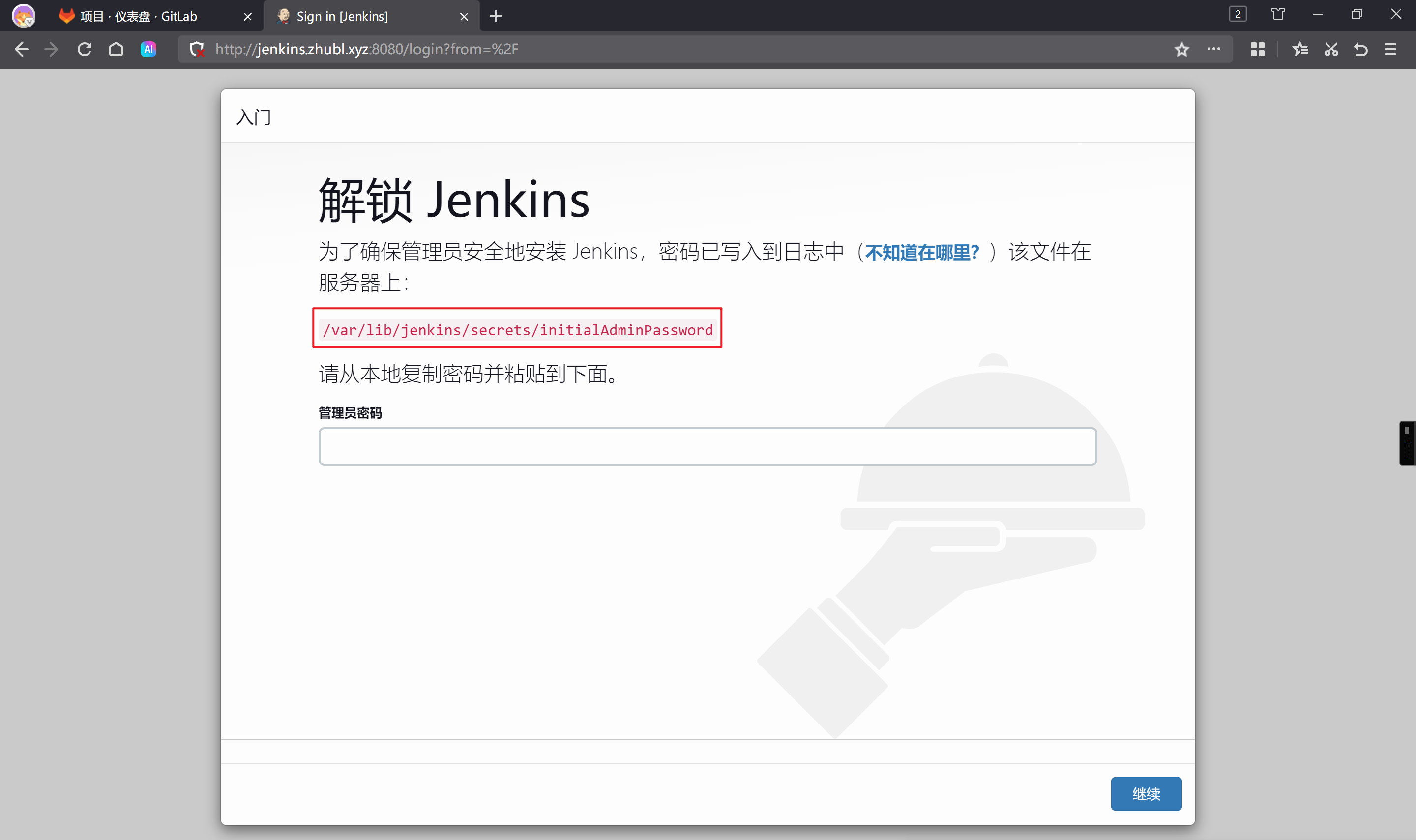Open a new browser tab
This screenshot has width=1416, height=840.
496,16
